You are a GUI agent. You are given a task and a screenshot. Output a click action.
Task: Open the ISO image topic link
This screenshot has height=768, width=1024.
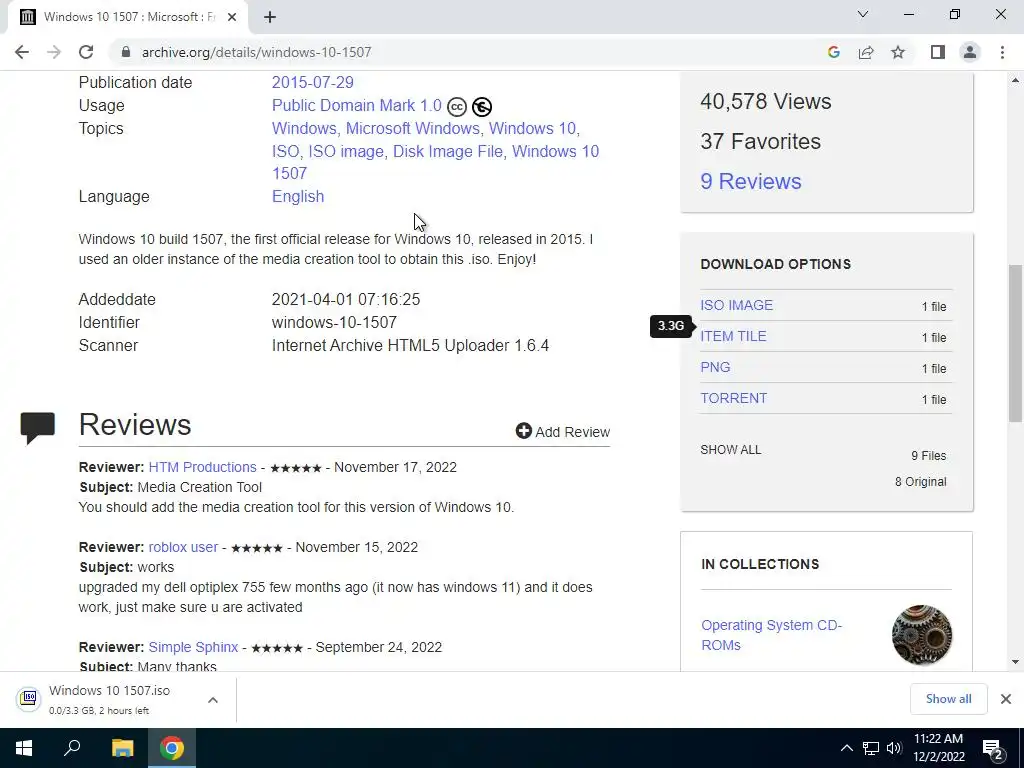[345, 151]
